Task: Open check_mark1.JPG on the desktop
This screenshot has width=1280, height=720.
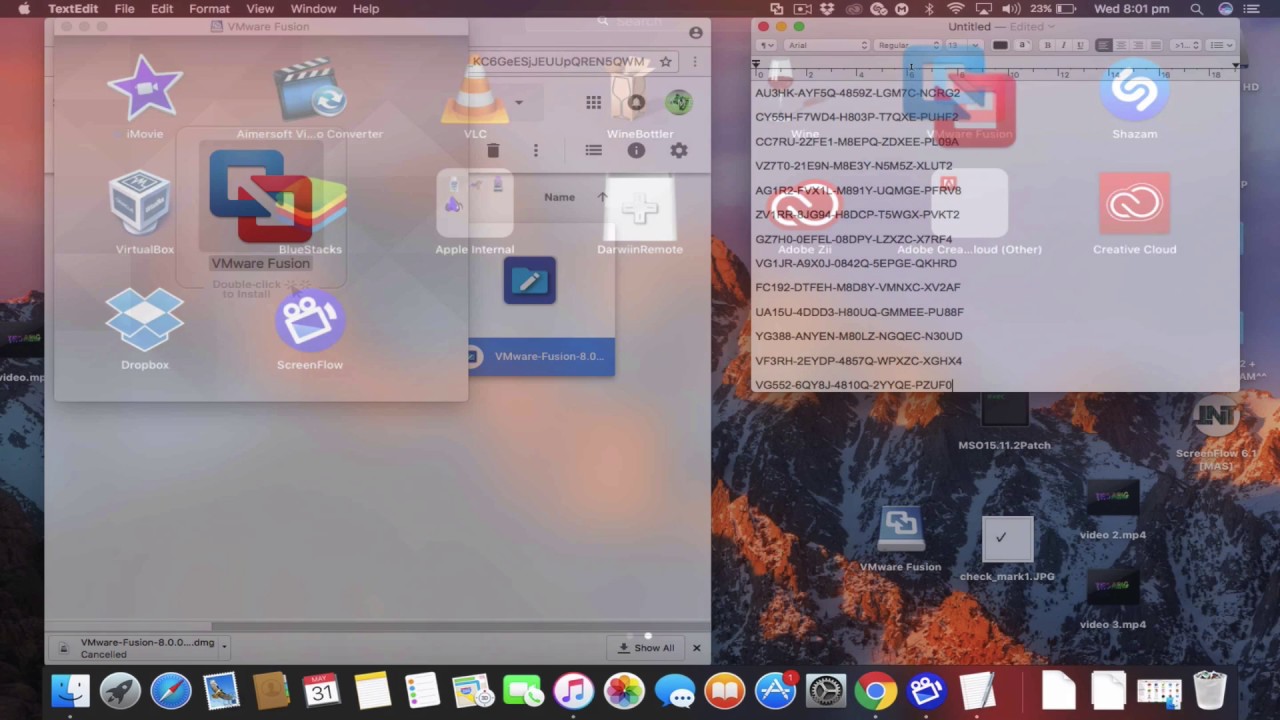Action: coord(1006,541)
